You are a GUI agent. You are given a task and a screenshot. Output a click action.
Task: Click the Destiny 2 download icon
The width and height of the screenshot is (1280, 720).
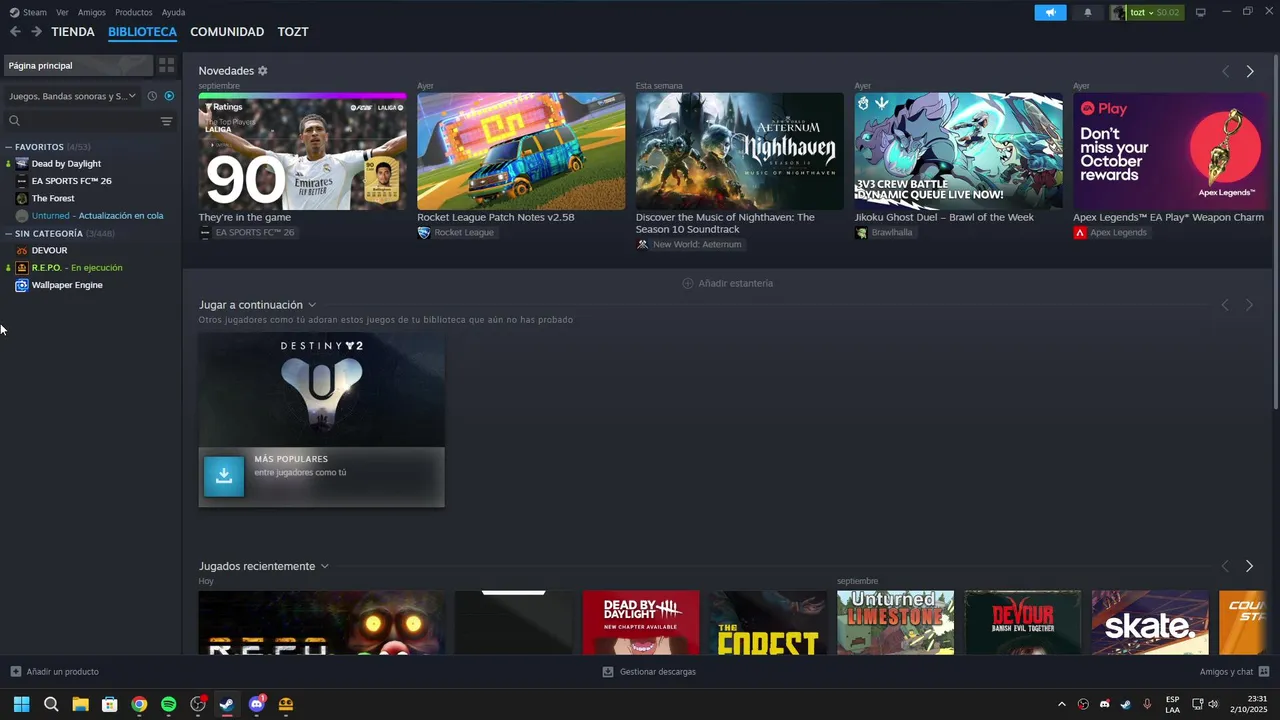224,476
